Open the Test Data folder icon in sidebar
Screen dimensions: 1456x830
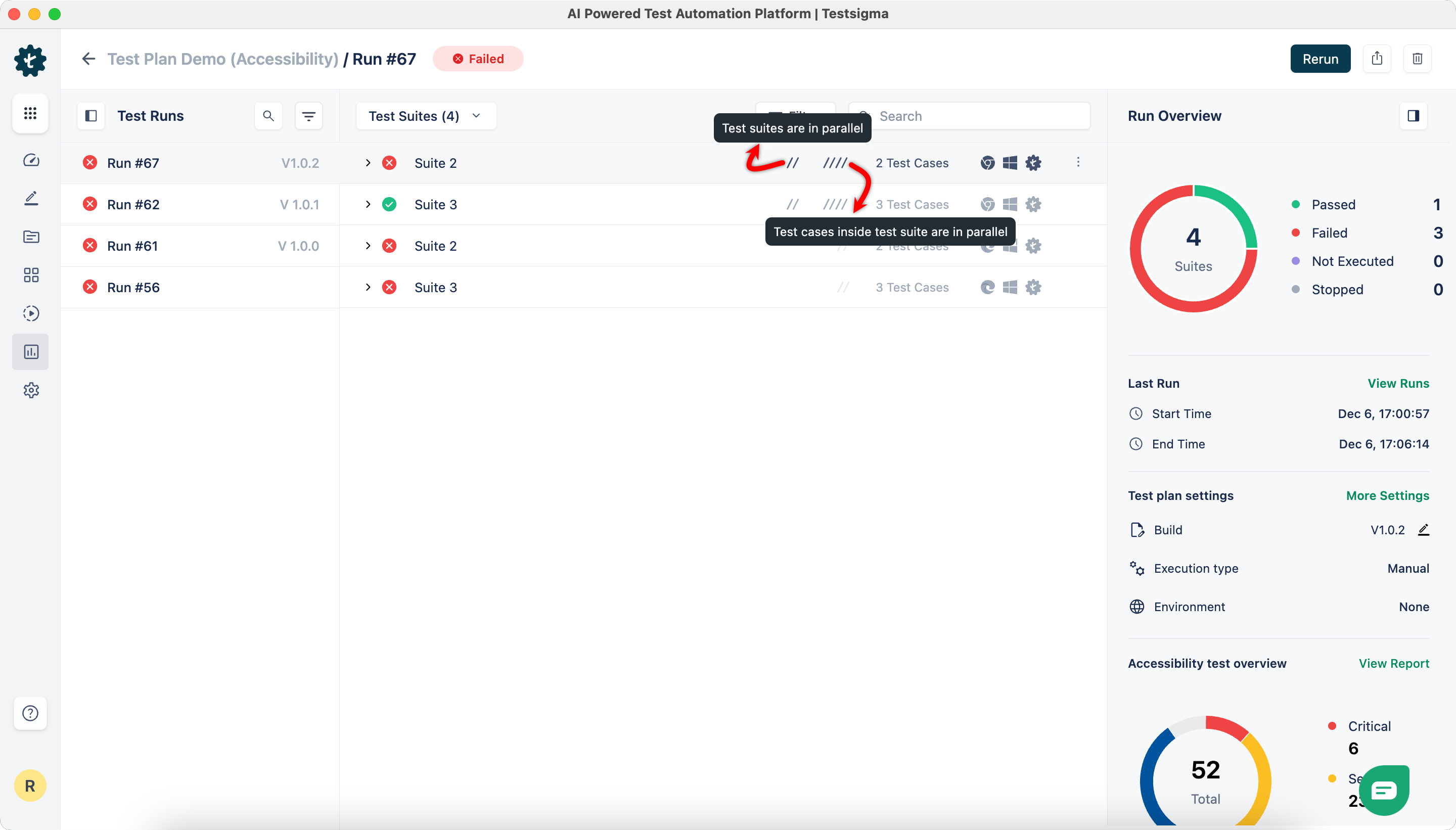pos(31,237)
